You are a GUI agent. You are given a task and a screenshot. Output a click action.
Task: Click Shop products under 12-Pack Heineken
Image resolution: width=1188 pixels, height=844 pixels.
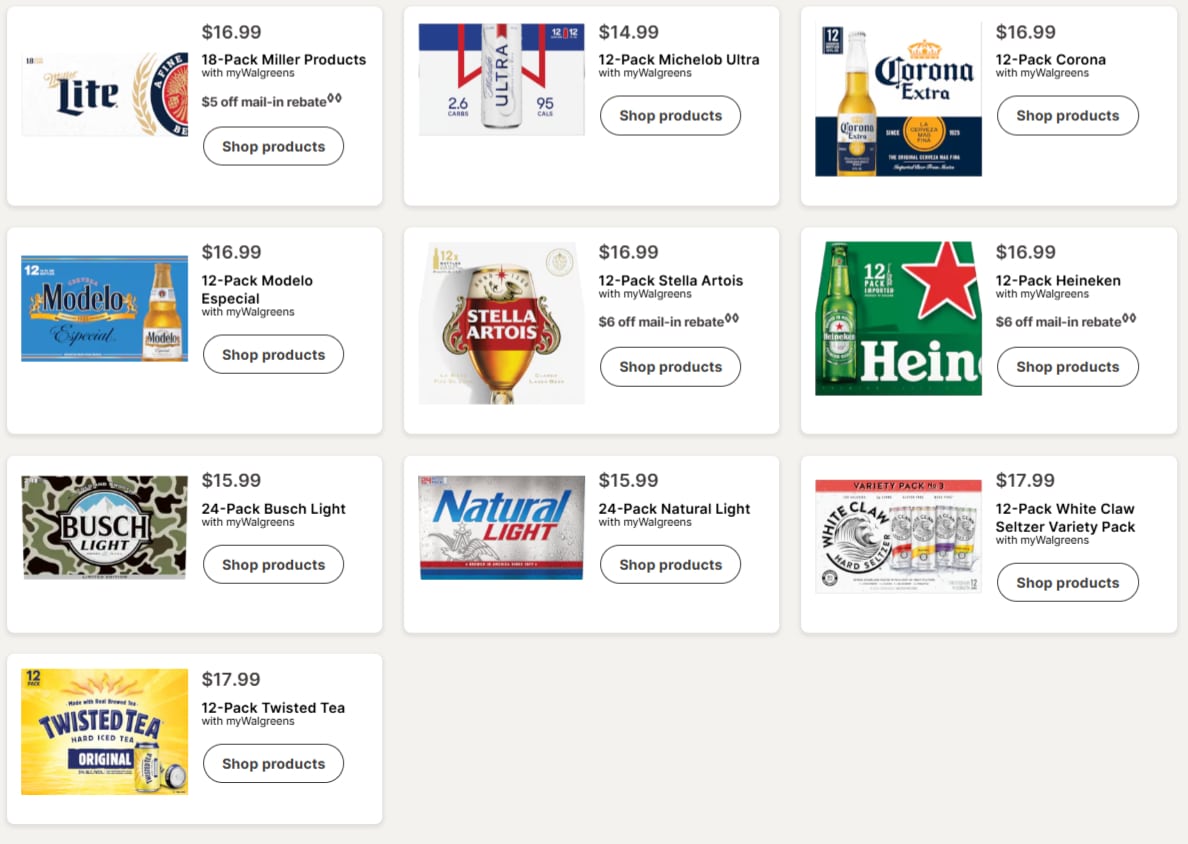[1068, 367]
